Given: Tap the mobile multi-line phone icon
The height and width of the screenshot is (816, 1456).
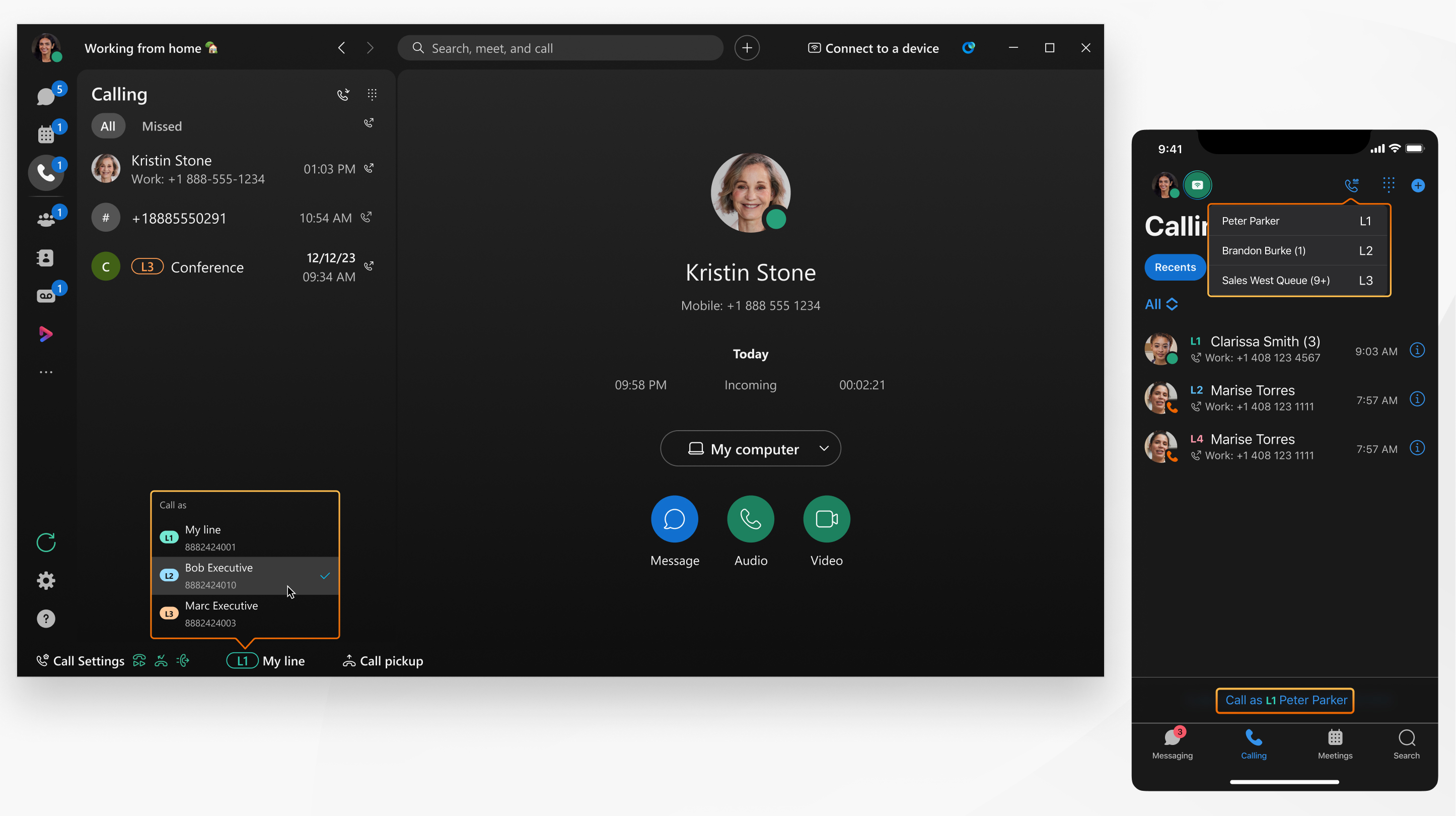Looking at the screenshot, I should coord(1351,185).
